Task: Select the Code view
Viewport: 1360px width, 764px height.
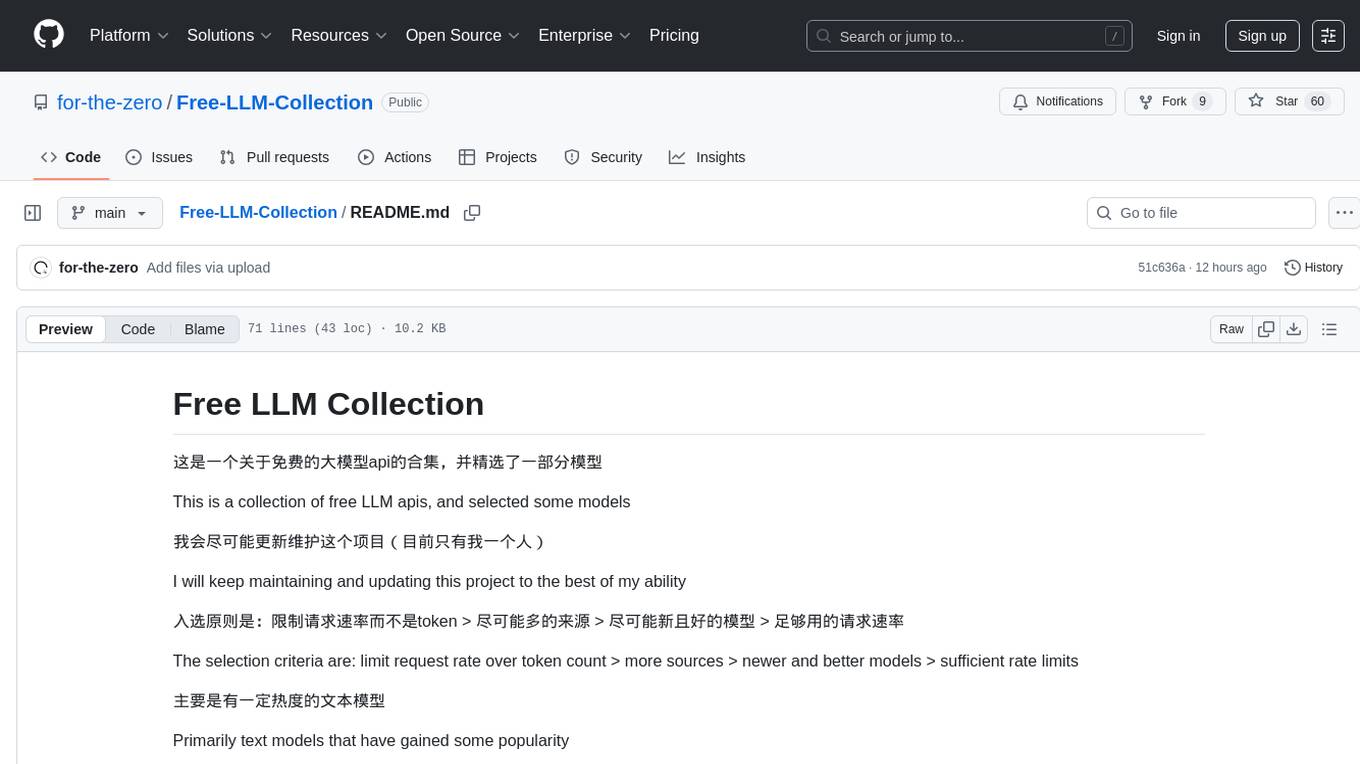Action: (x=138, y=329)
